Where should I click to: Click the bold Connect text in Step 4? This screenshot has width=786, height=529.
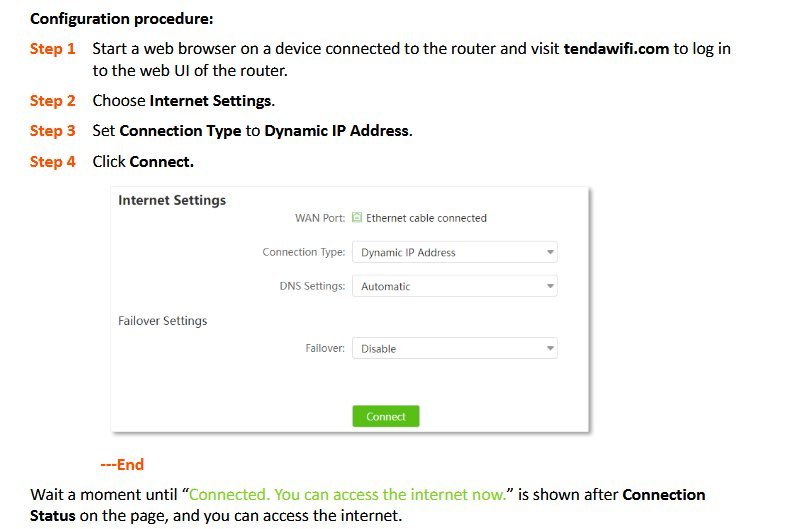tap(161, 161)
